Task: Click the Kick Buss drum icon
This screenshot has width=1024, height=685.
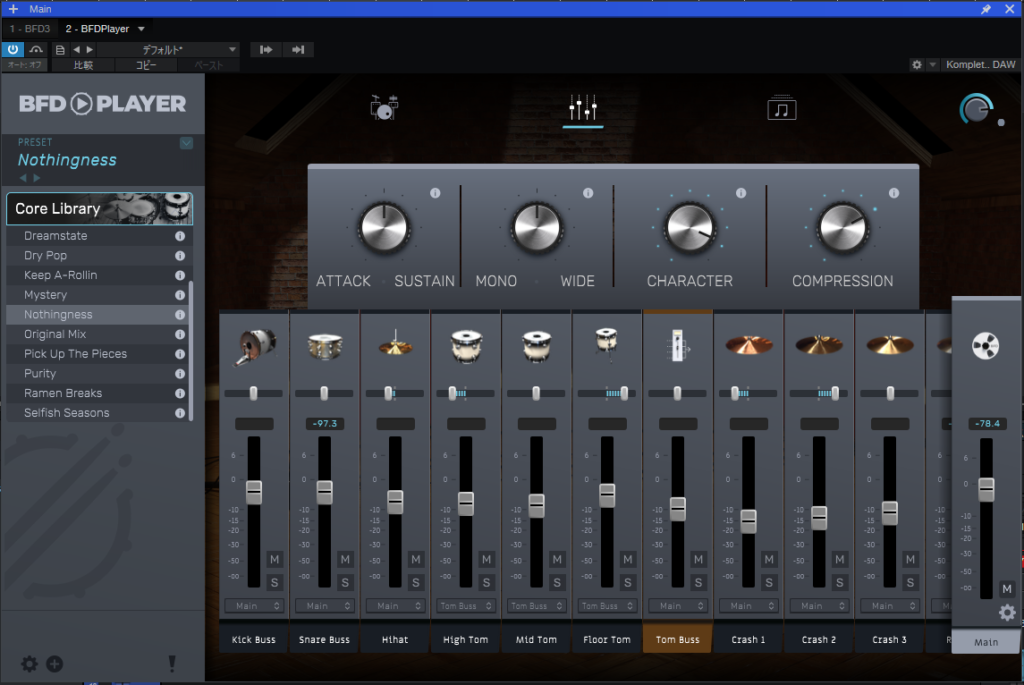Action: (254, 347)
